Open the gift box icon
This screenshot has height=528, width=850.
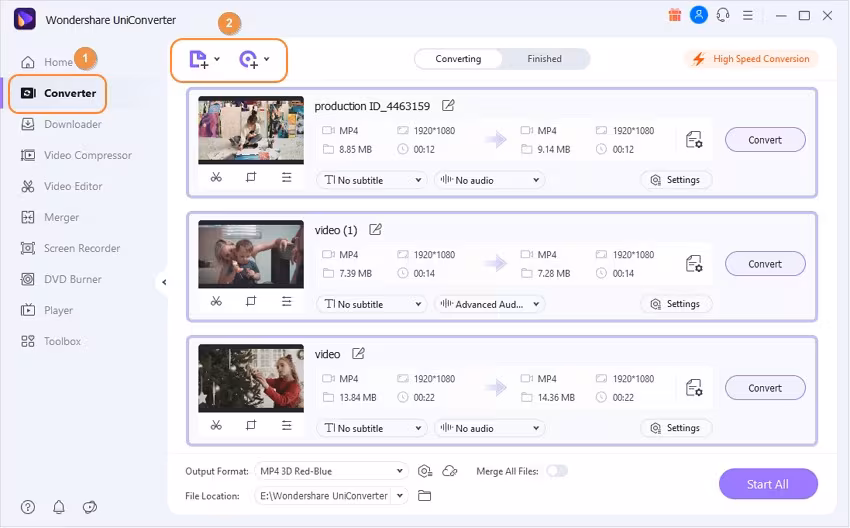point(674,15)
